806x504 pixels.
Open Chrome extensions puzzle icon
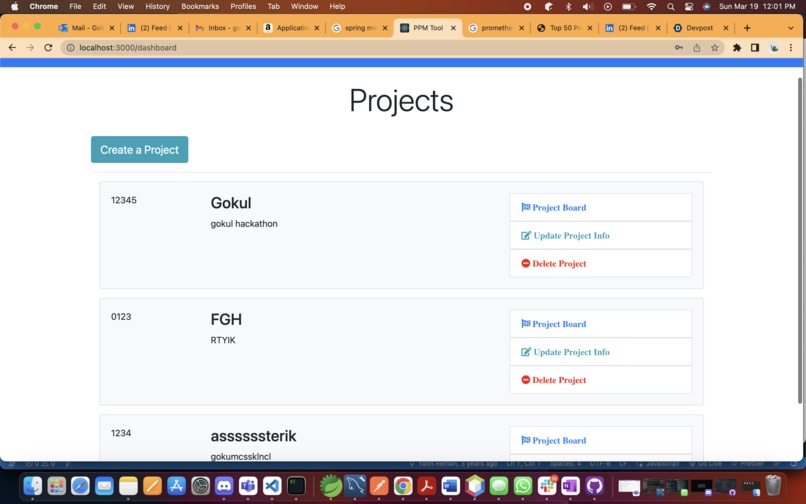pyautogui.click(x=737, y=48)
